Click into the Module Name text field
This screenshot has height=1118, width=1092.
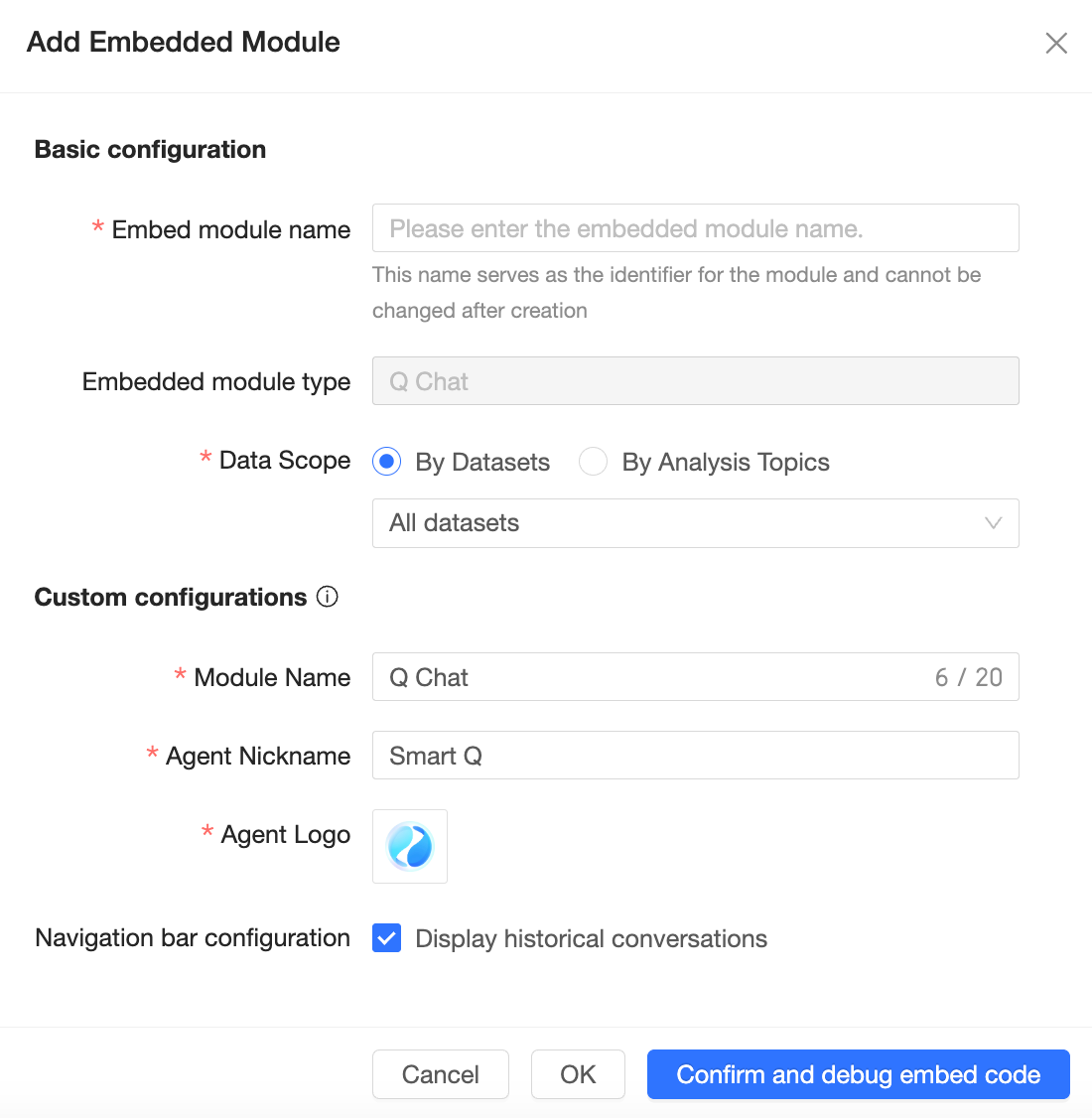[645, 677]
